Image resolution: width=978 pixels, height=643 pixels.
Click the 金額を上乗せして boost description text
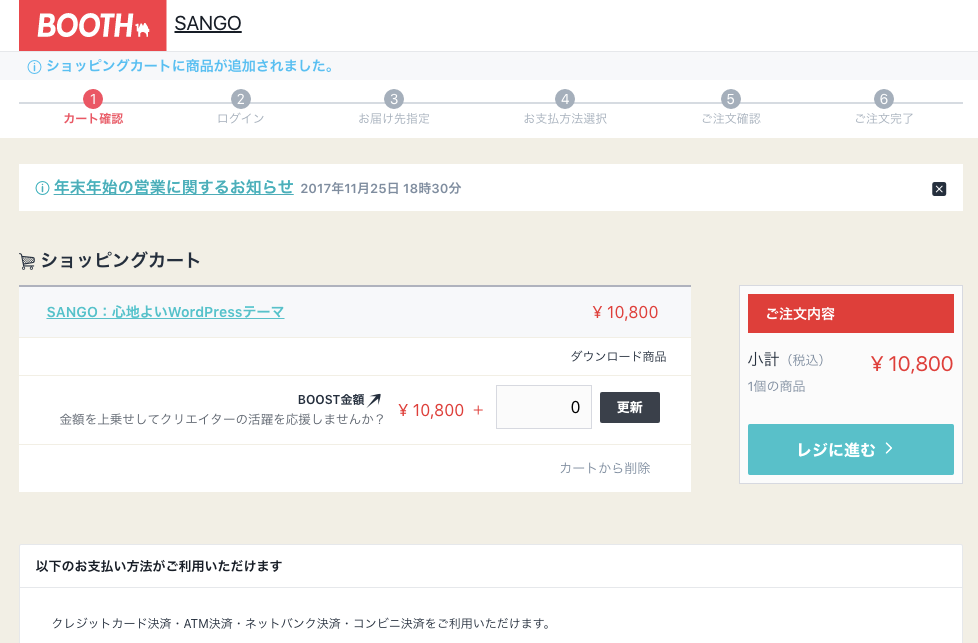pos(221,419)
